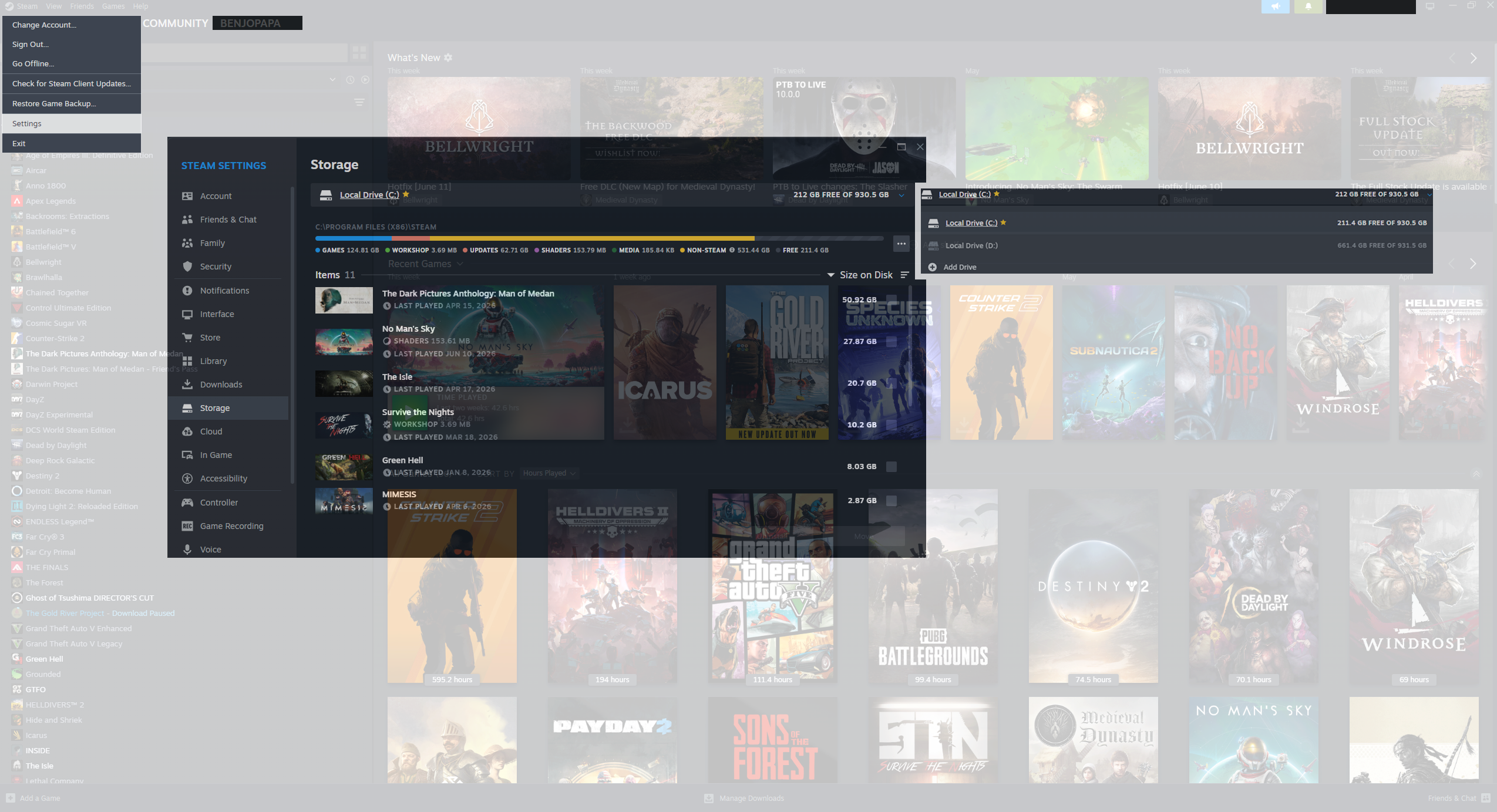The width and height of the screenshot is (1497, 812).
Task: Collapse library category chevron in sidebar
Action: point(332,79)
